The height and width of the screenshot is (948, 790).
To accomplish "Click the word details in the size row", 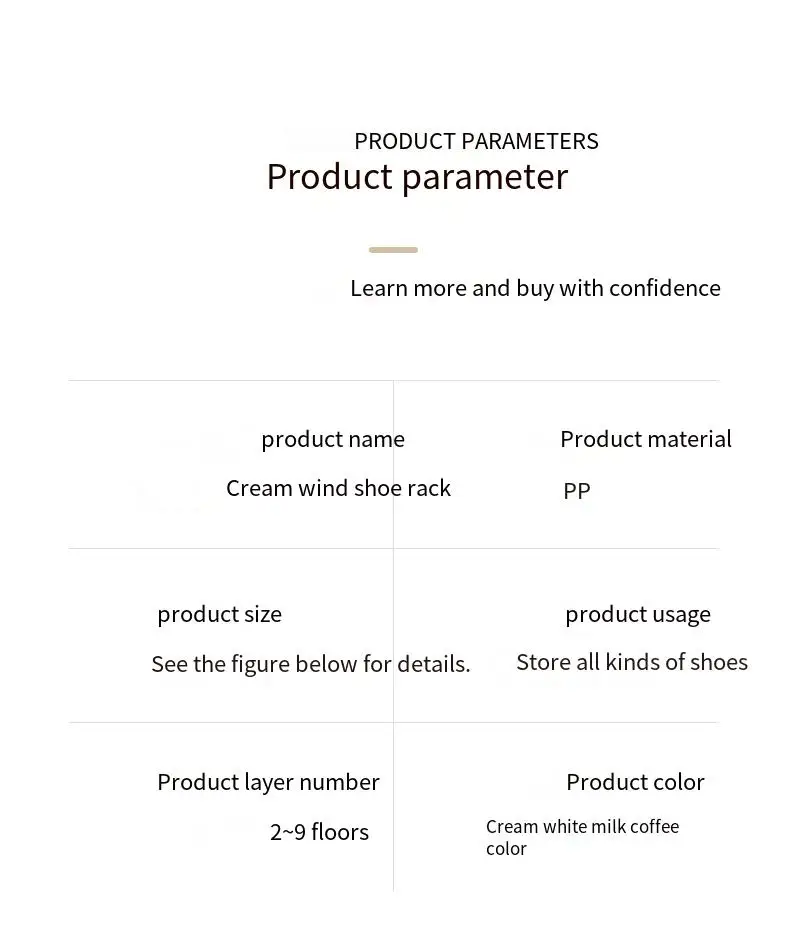I will coord(433,664).
